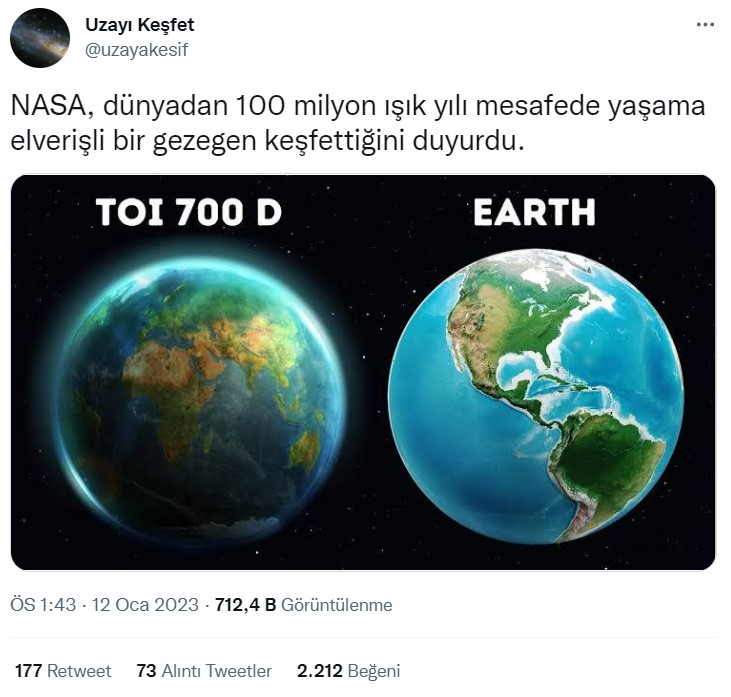731x697 pixels.
Task: Click the phrase '100 milyon ışık yılı'
Action: click(x=330, y=106)
